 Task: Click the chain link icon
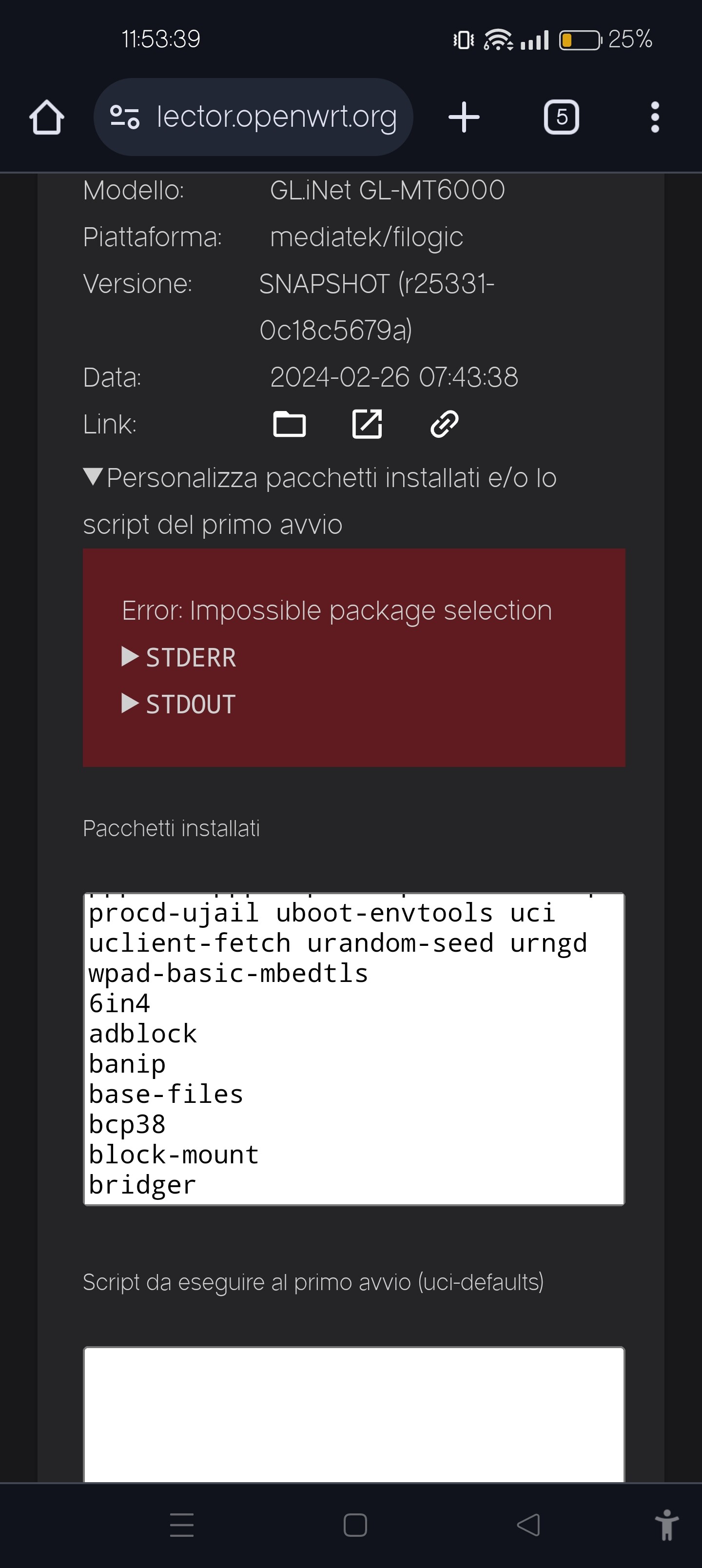pos(445,424)
